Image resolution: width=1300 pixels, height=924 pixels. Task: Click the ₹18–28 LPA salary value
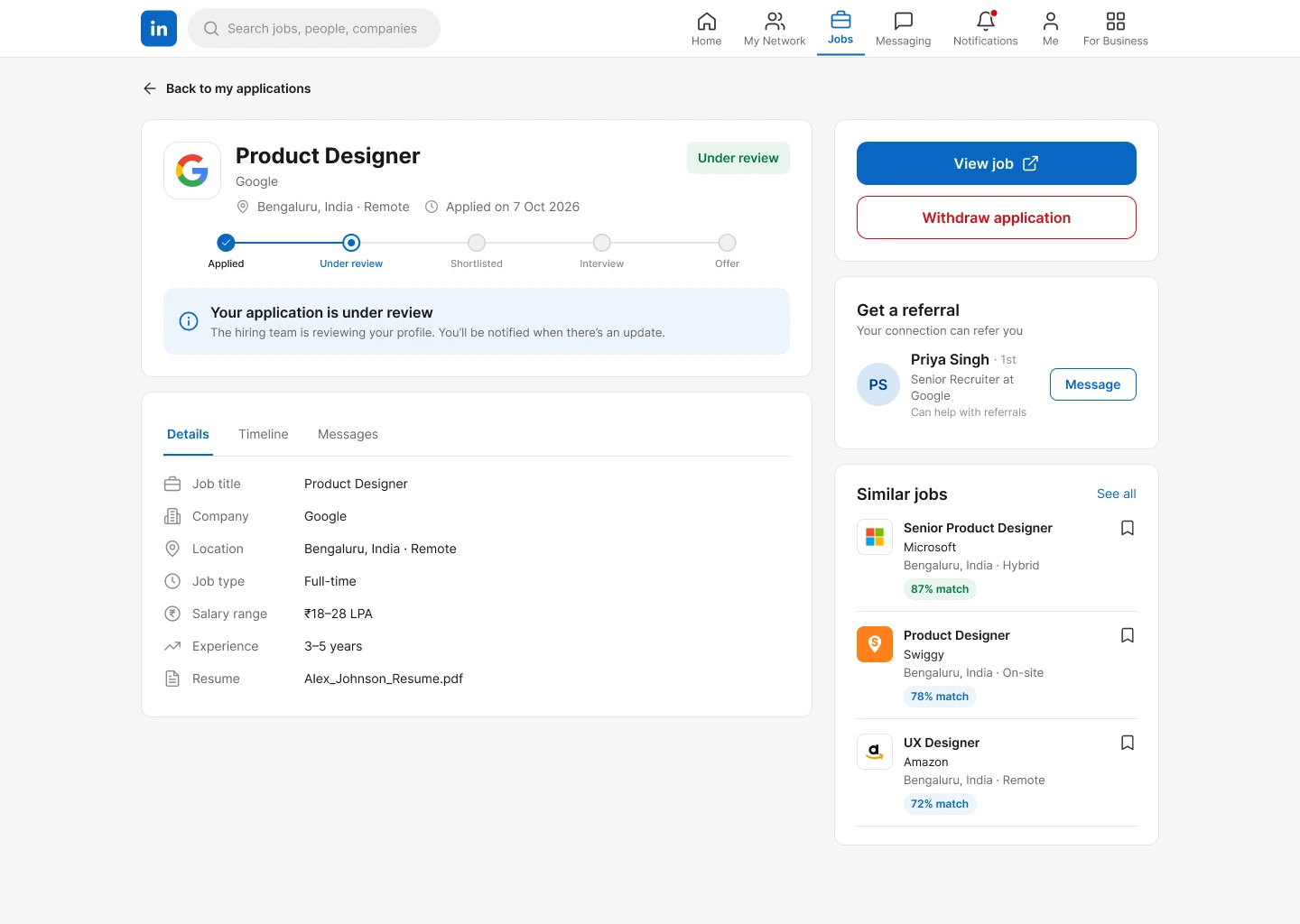coord(339,614)
